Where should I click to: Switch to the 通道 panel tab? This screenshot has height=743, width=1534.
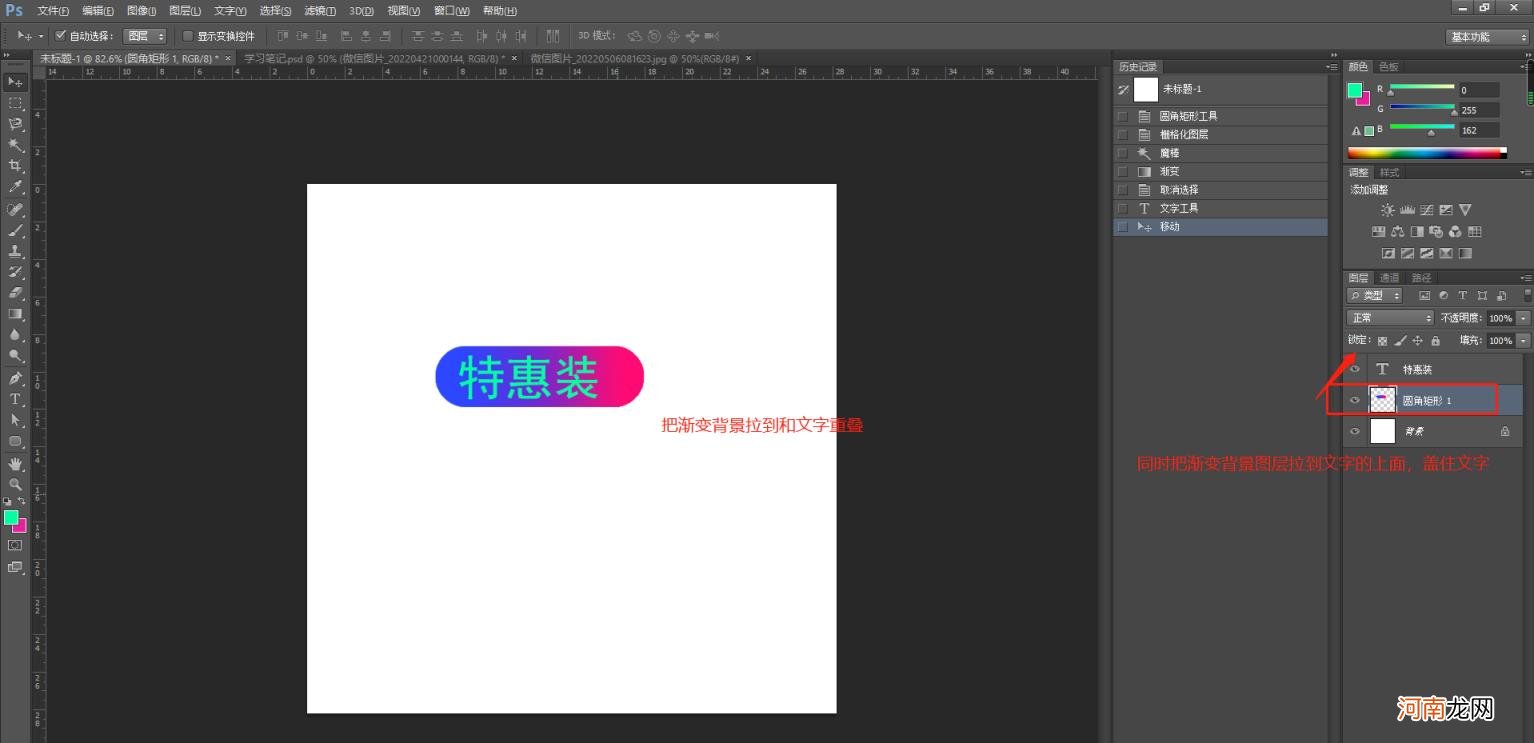coord(1389,278)
